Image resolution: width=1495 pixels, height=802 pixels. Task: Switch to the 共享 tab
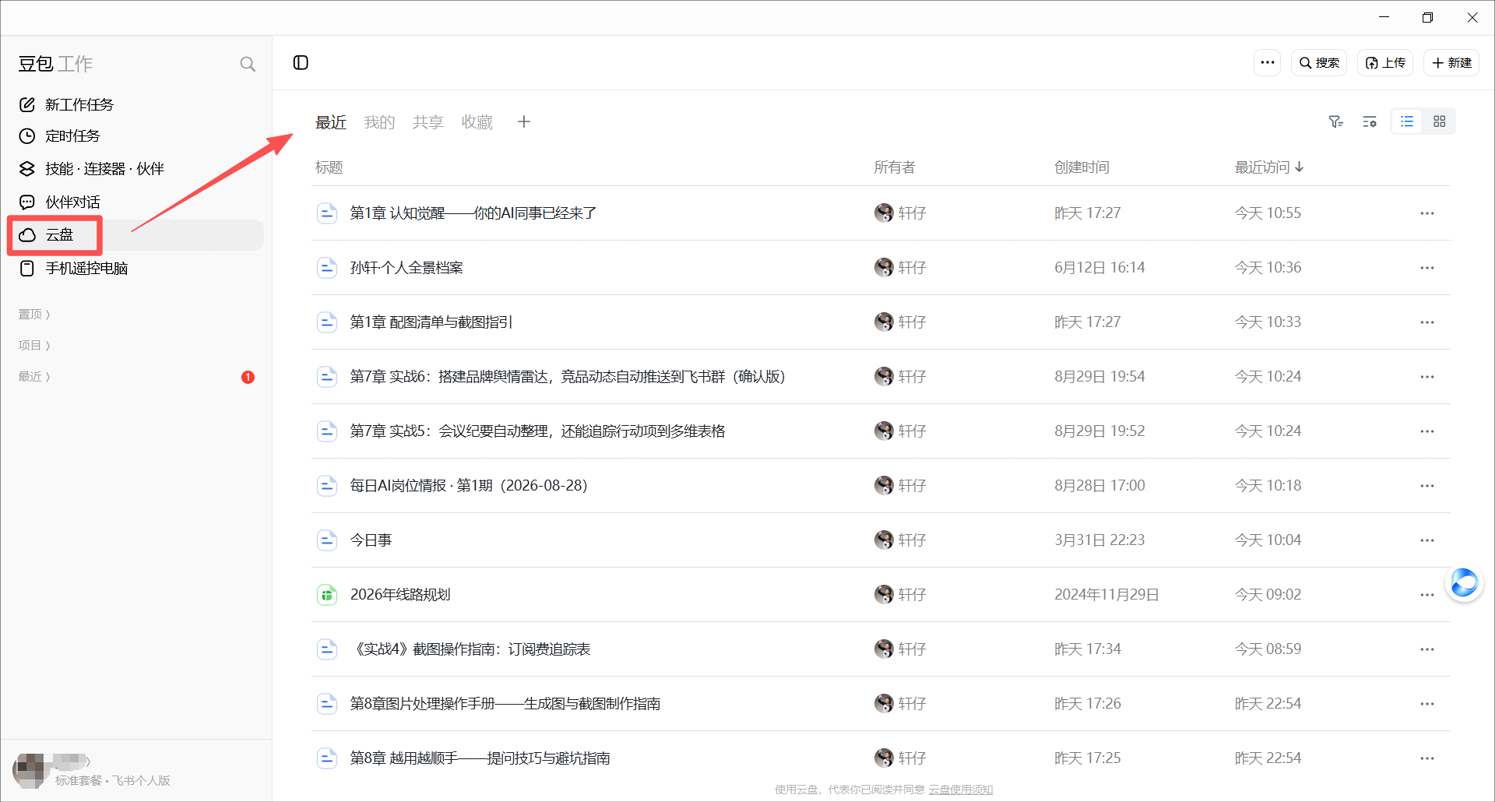(x=428, y=122)
